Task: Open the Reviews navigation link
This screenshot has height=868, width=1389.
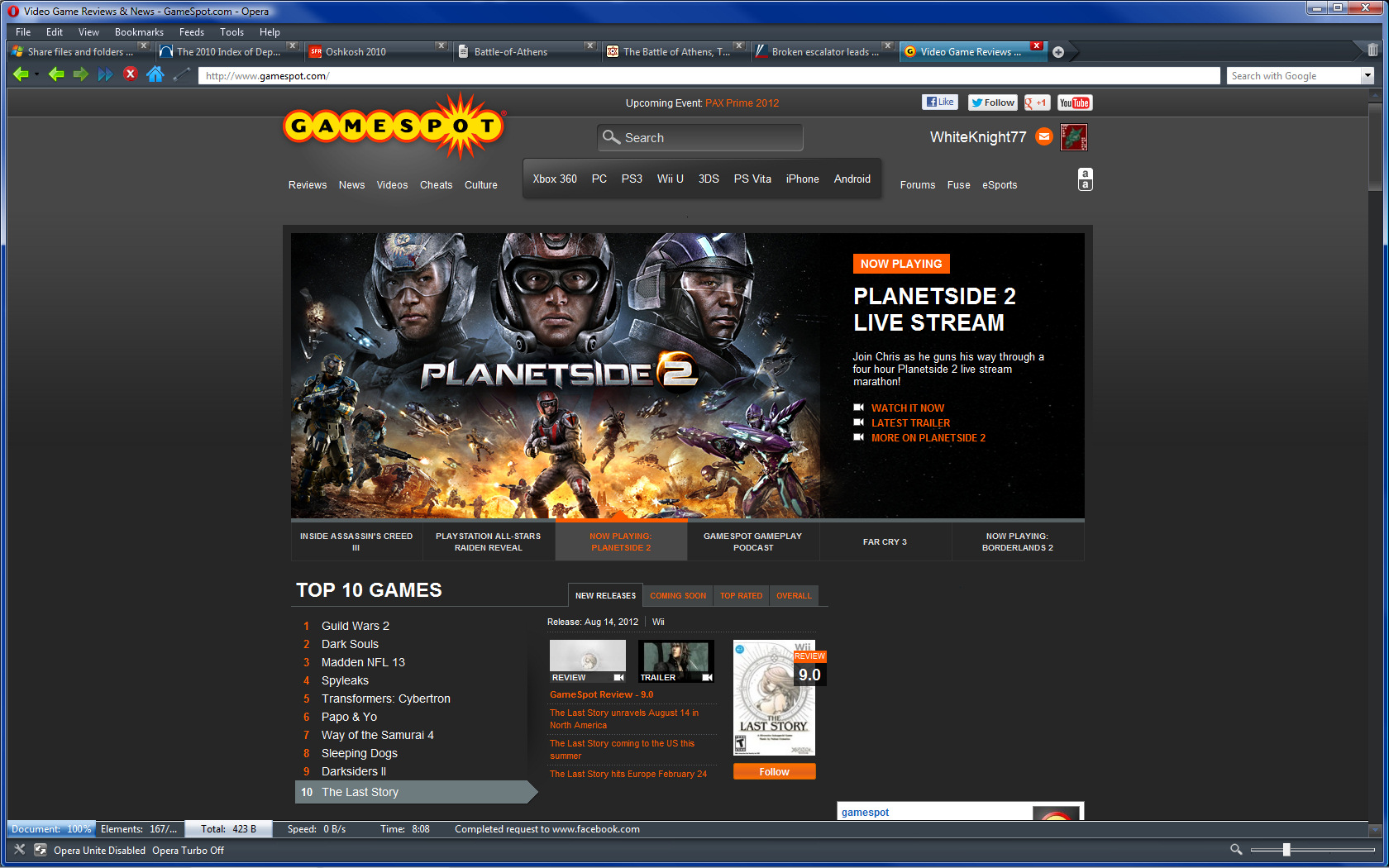Action: click(308, 185)
